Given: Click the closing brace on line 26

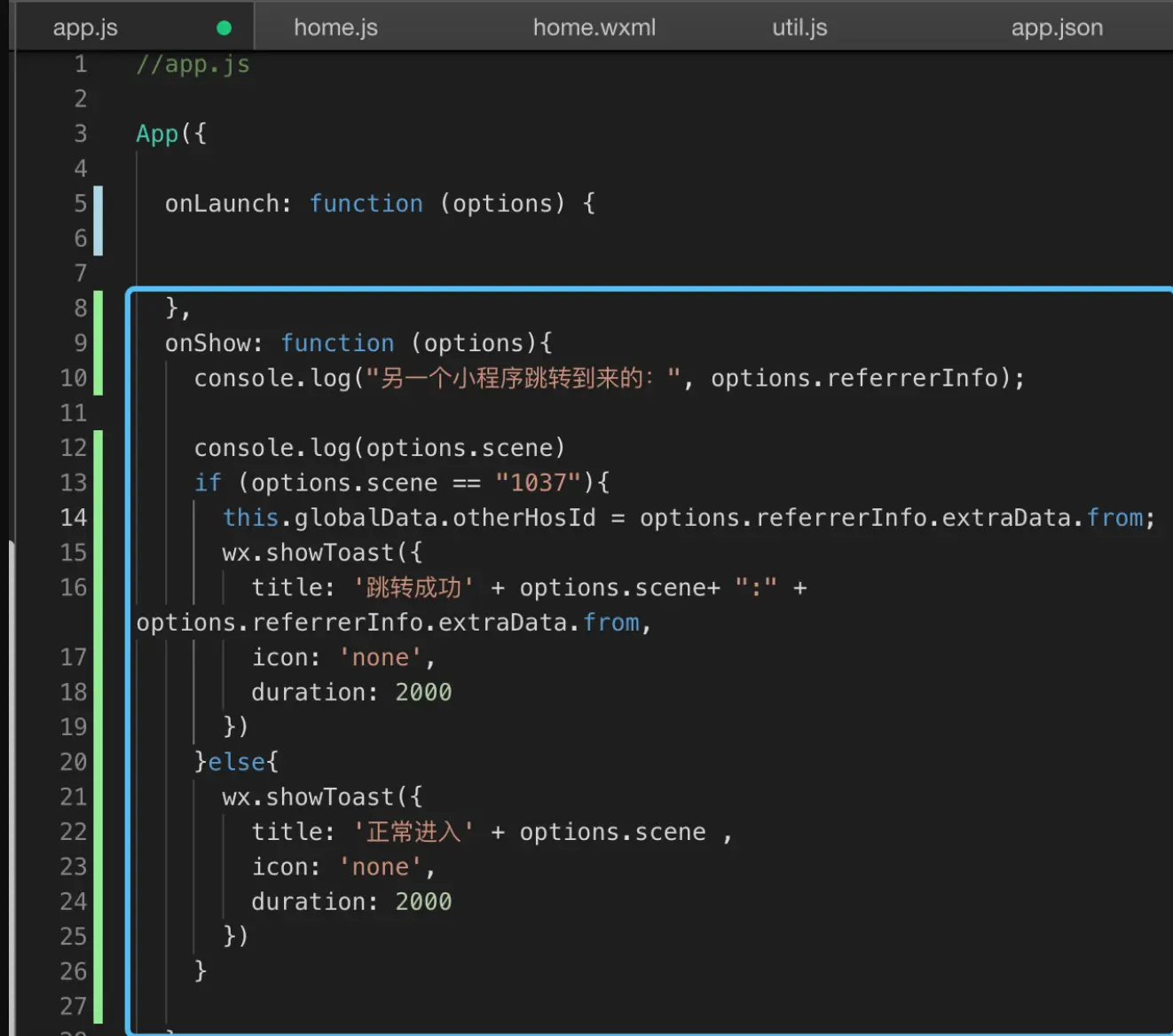Looking at the screenshot, I should (x=201, y=971).
